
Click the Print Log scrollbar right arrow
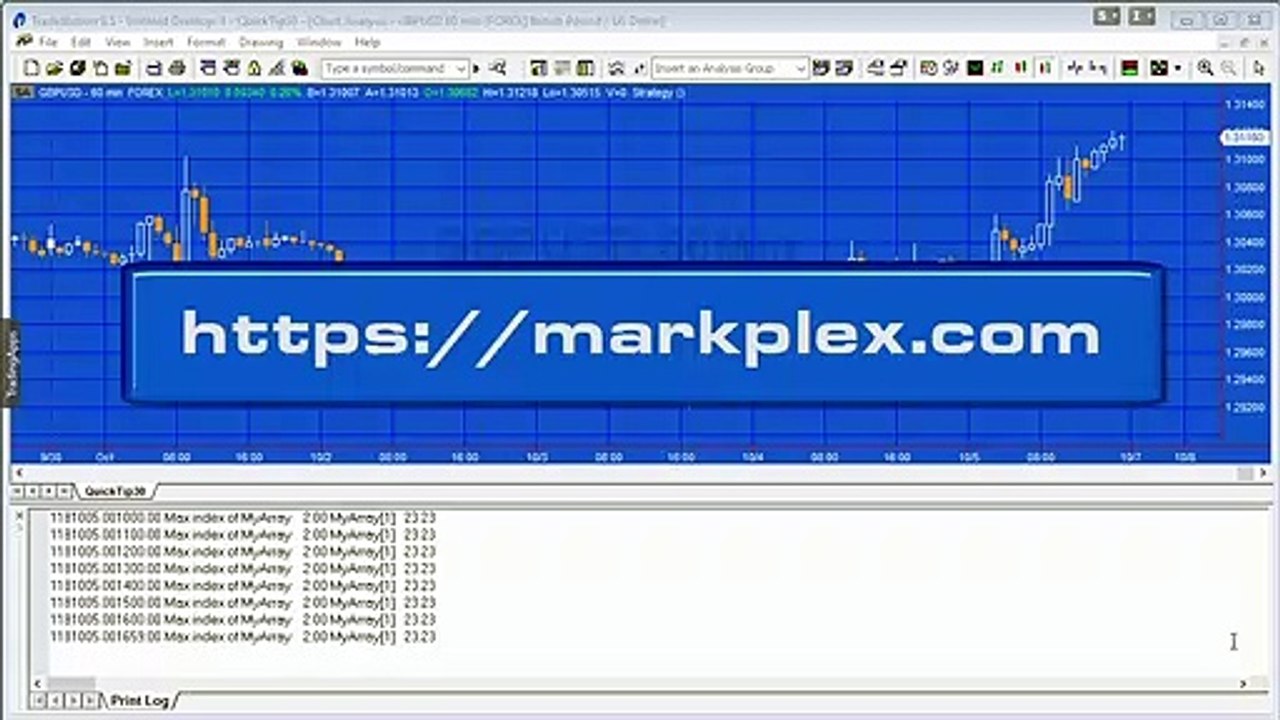[x=1243, y=684]
